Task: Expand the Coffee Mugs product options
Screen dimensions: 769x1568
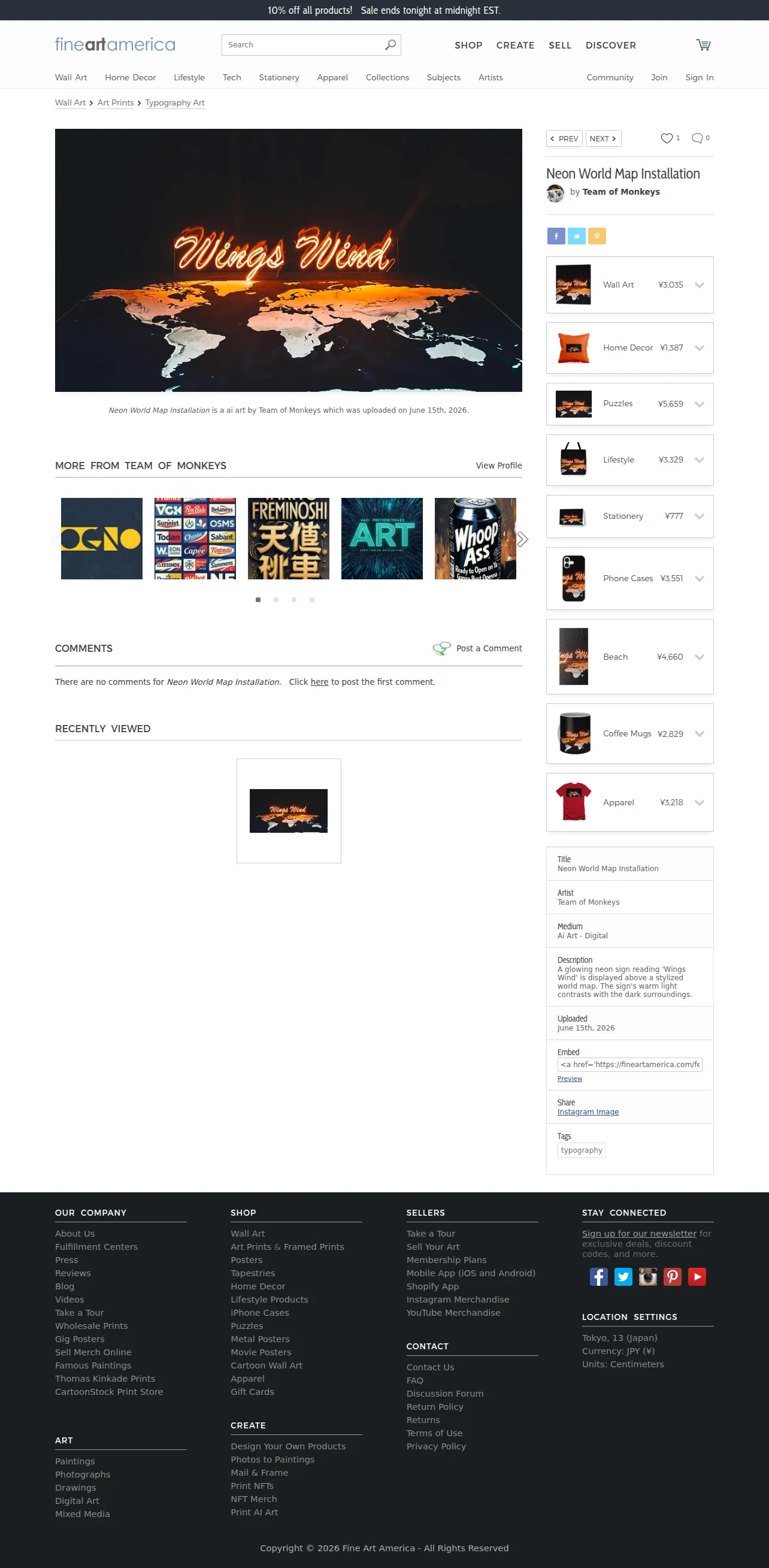Action: point(699,734)
